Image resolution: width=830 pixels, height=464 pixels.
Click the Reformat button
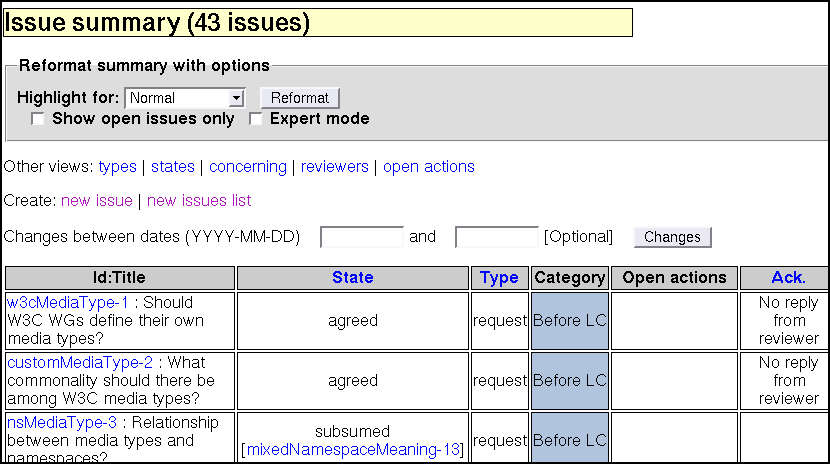pos(300,98)
